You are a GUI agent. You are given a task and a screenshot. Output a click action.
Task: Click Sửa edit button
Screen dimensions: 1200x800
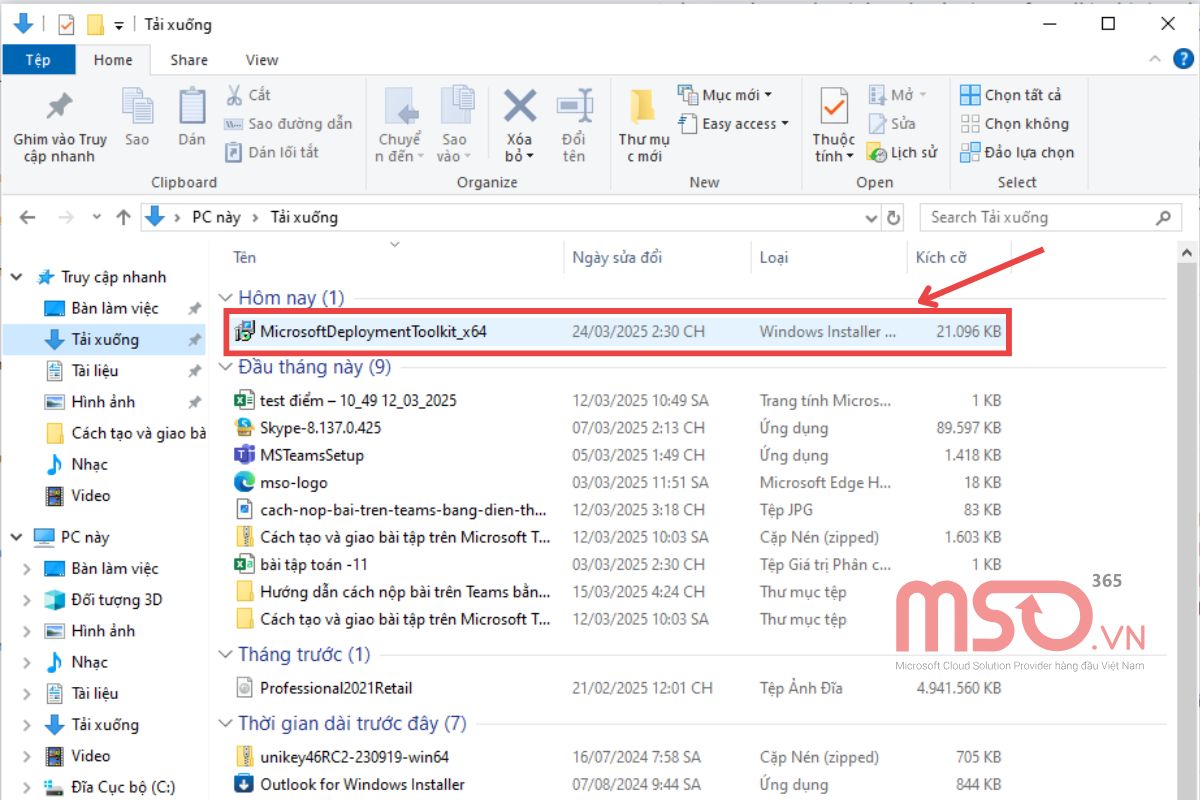(890, 124)
